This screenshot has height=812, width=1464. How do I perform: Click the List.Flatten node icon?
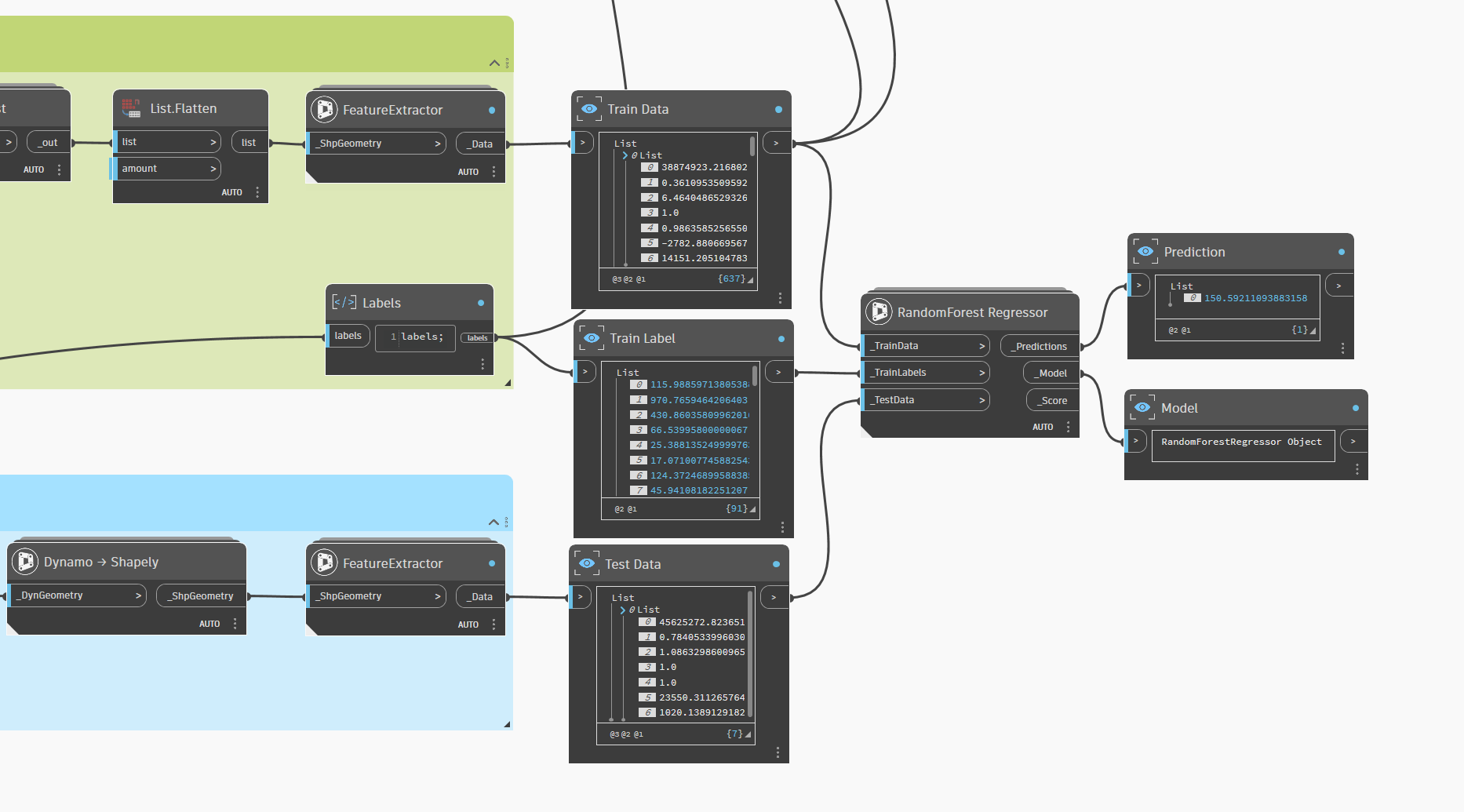131,108
